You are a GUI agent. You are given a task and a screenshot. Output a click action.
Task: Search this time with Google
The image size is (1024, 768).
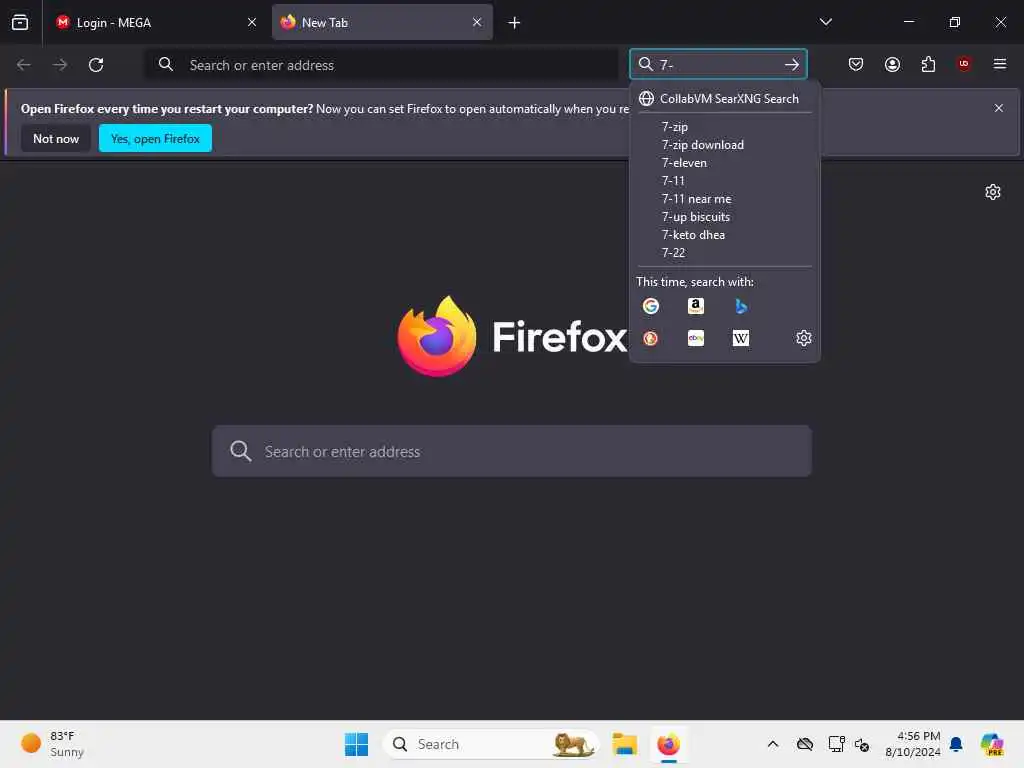(650, 306)
